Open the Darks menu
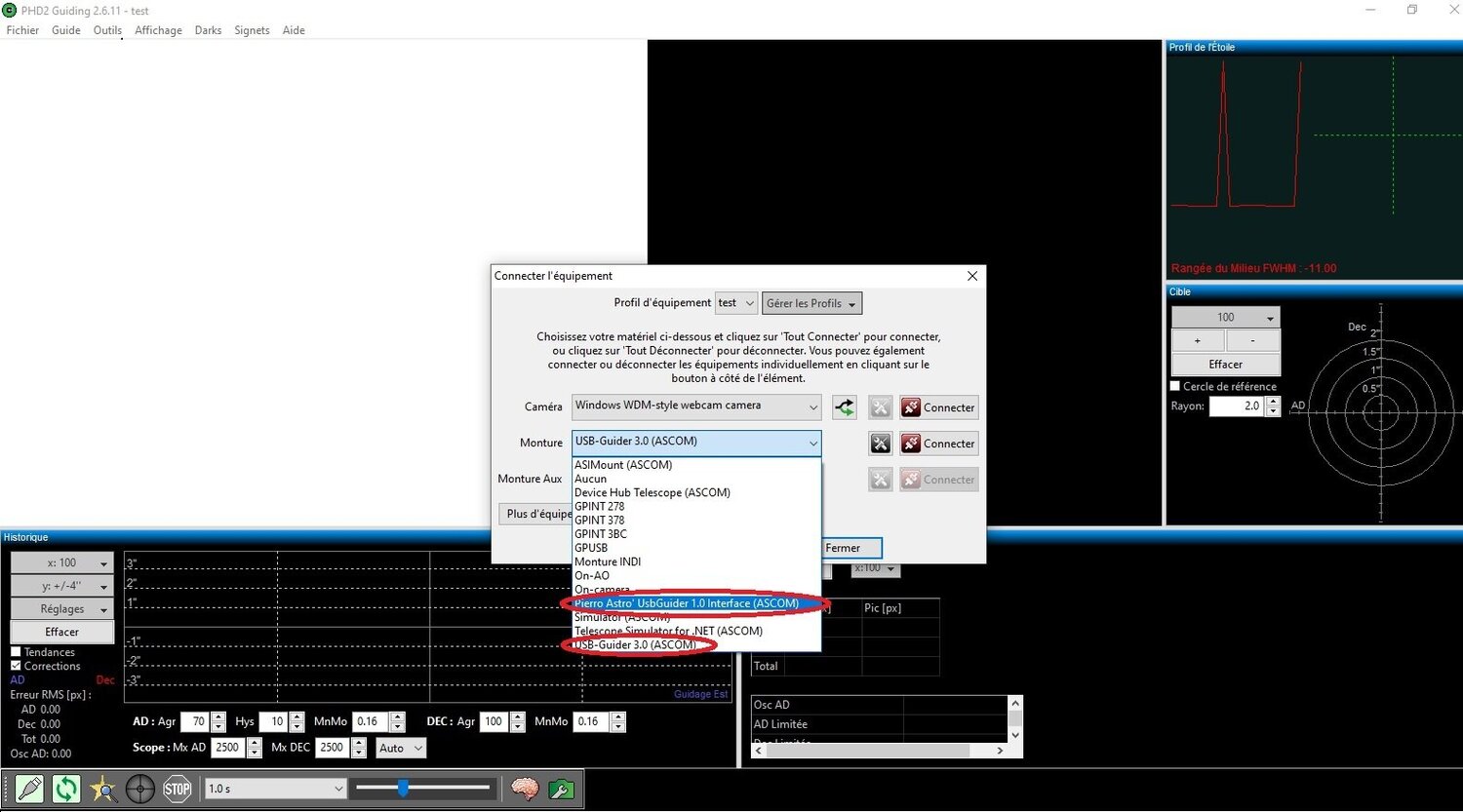This screenshot has height=812, width=1463. 208,30
